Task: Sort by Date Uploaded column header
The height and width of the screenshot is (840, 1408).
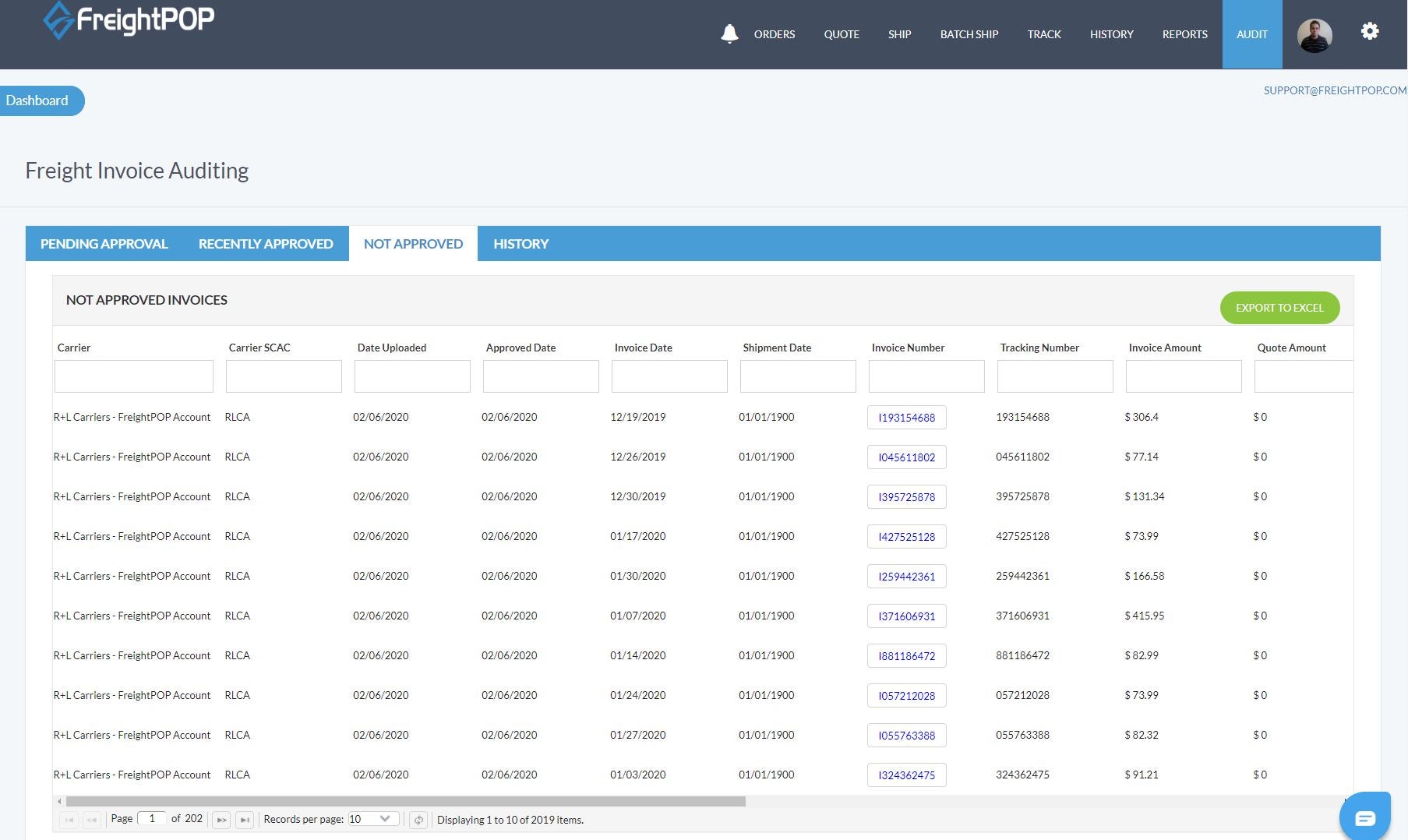Action: pos(392,348)
